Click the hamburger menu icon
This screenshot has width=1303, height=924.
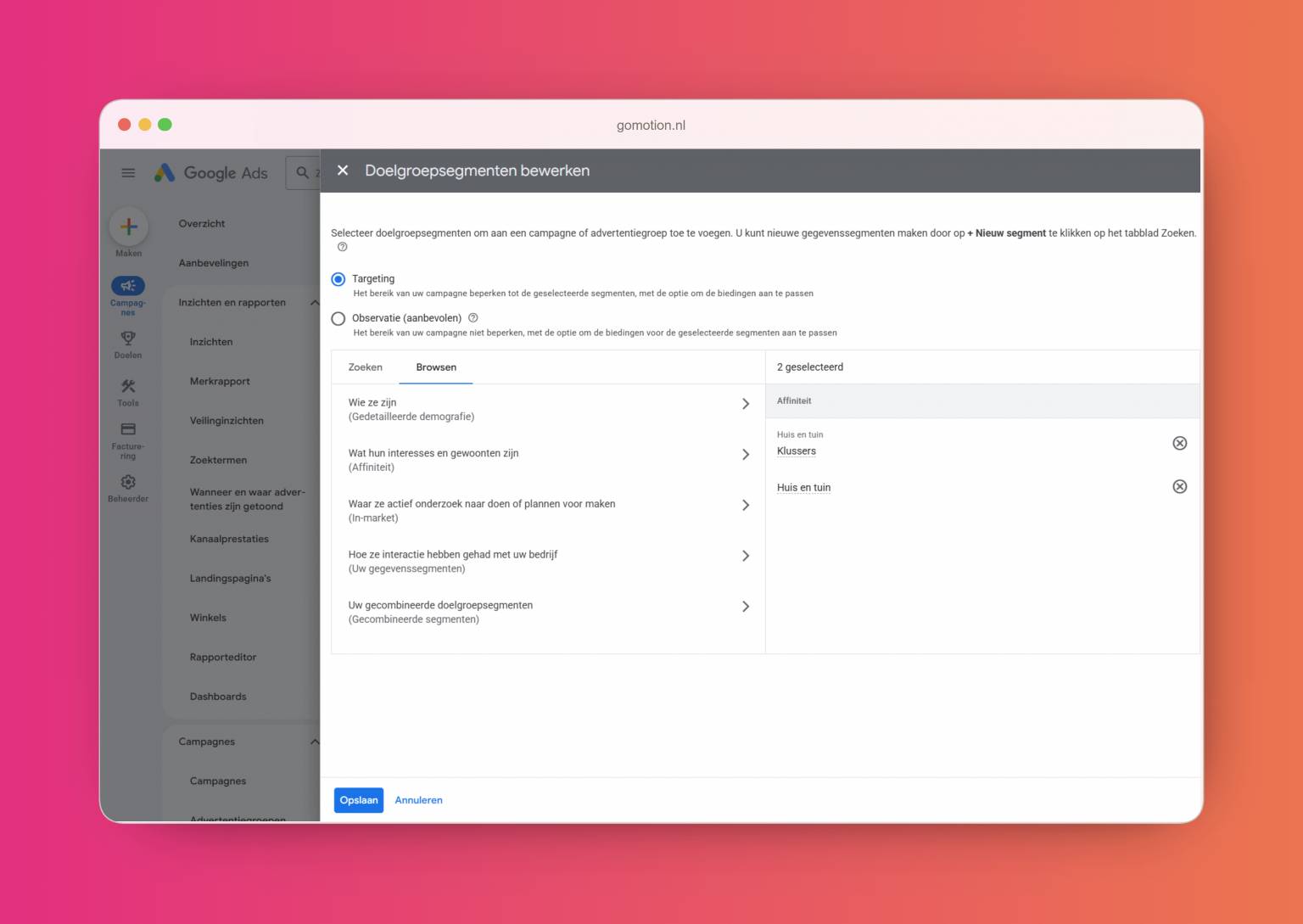tap(128, 173)
